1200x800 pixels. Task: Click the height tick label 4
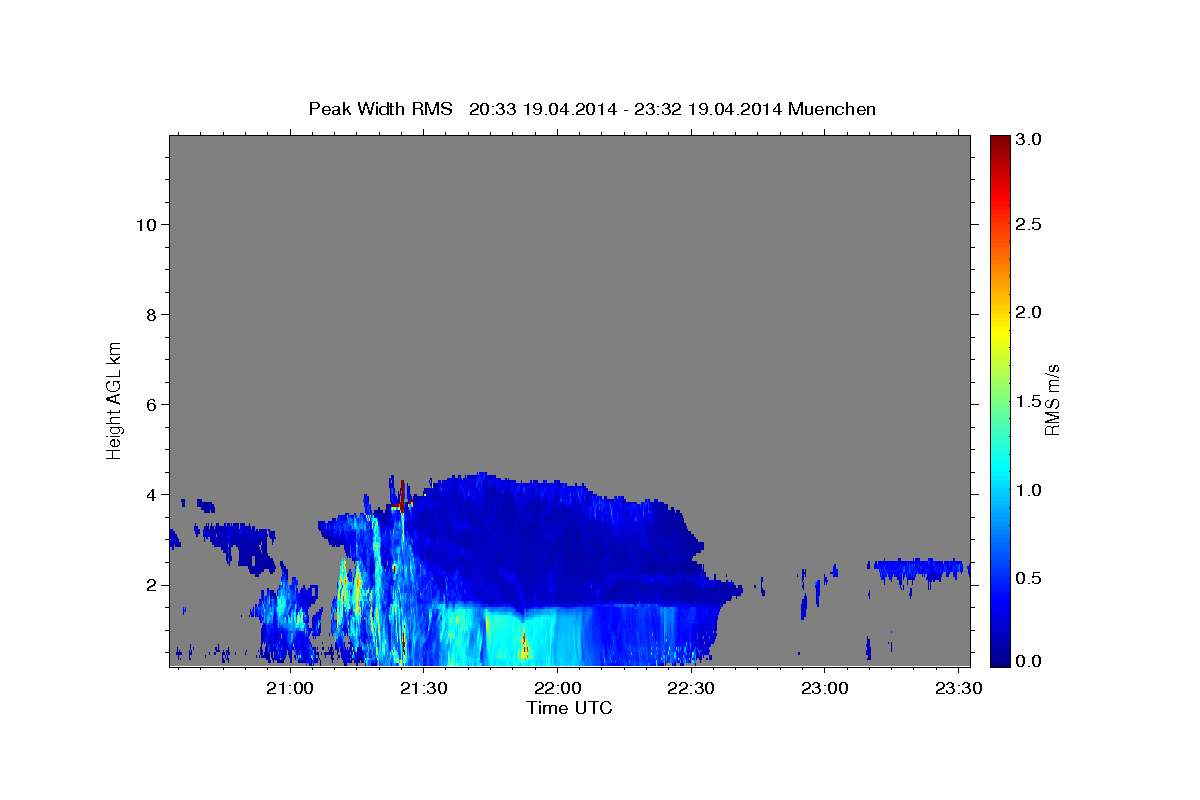point(152,494)
